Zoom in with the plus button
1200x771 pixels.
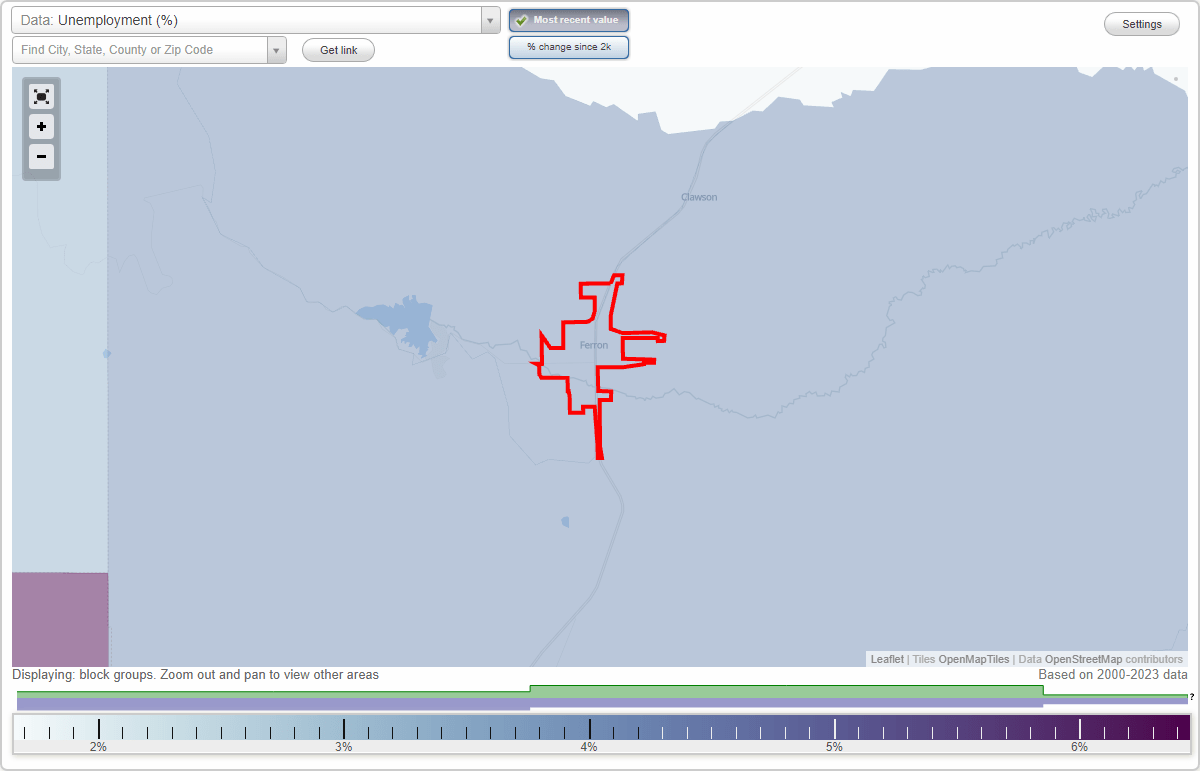coord(41,127)
